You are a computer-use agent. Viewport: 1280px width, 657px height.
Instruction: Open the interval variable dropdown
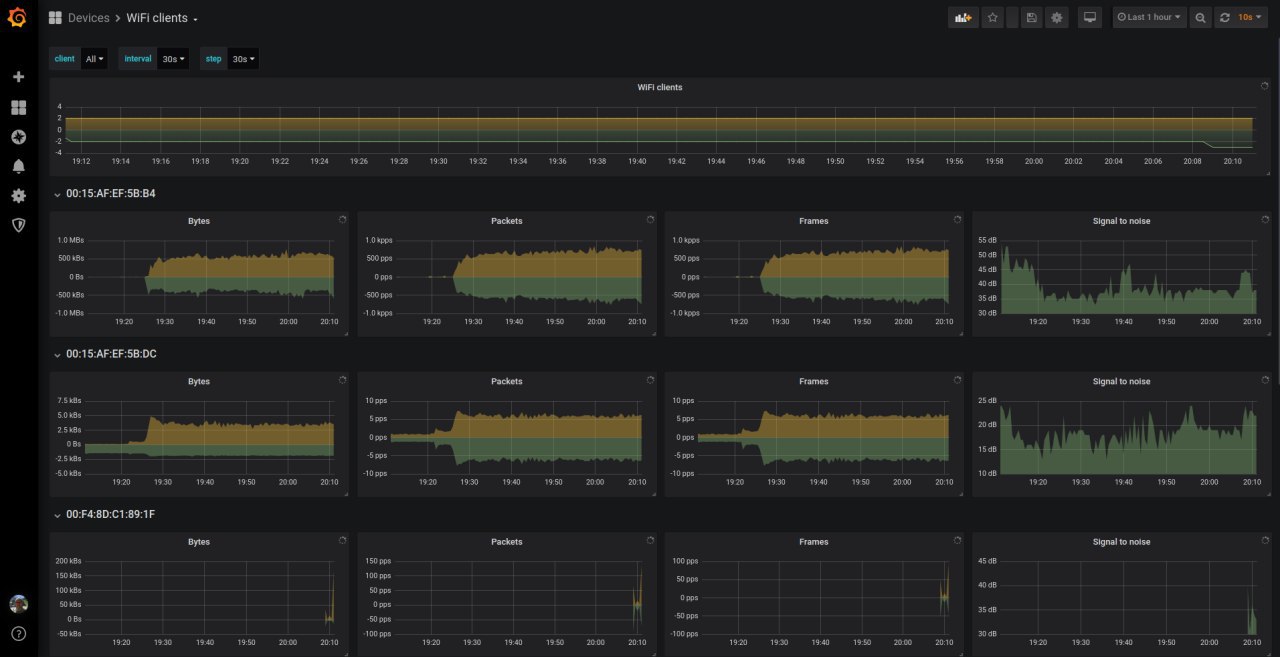coord(174,59)
